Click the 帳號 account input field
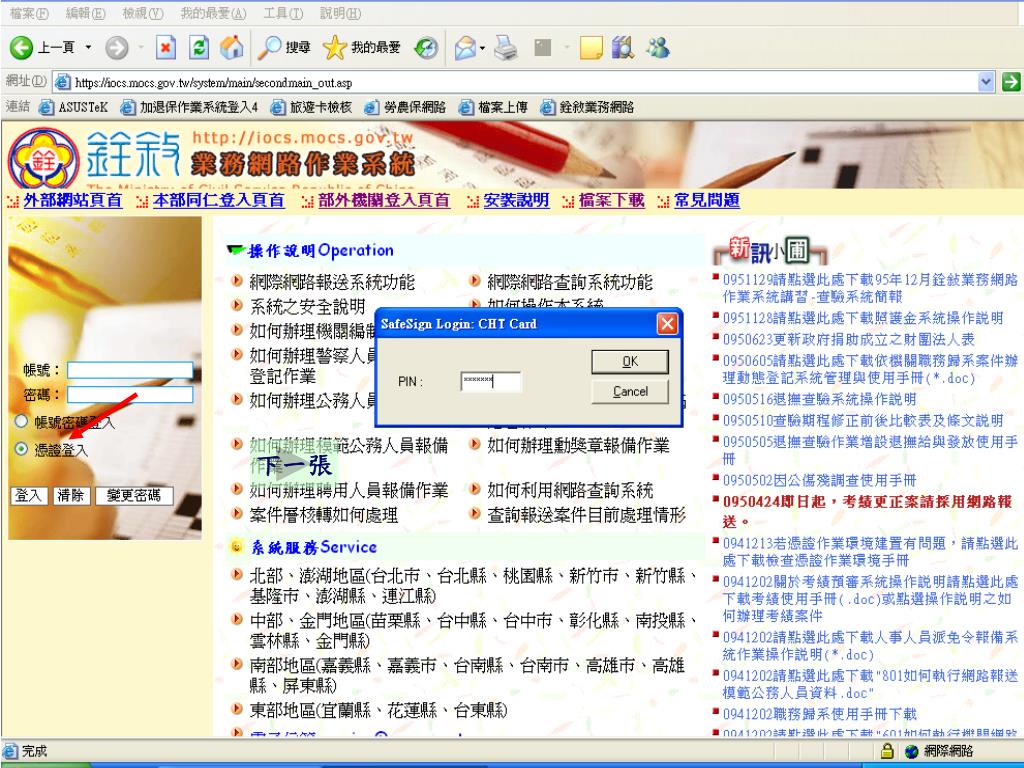The height and width of the screenshot is (768, 1024). 130,370
